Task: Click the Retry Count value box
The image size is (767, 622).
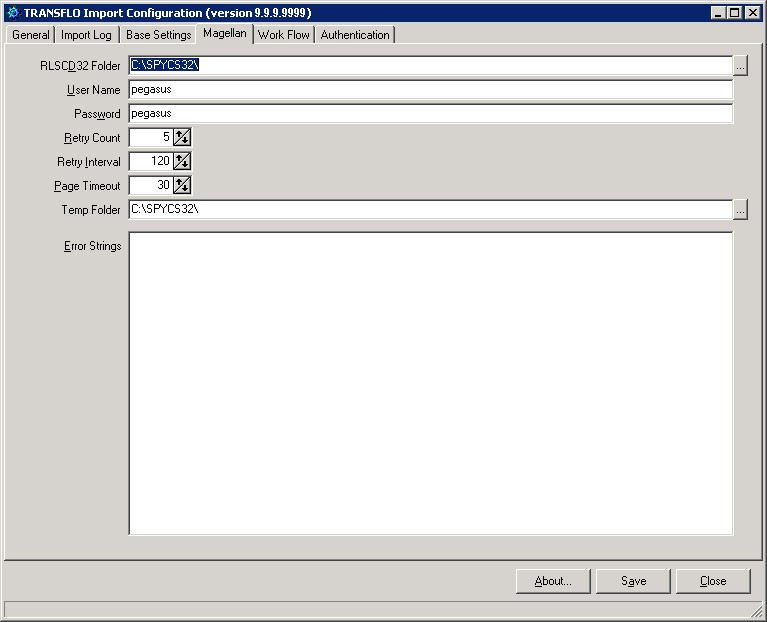Action: click(x=151, y=137)
